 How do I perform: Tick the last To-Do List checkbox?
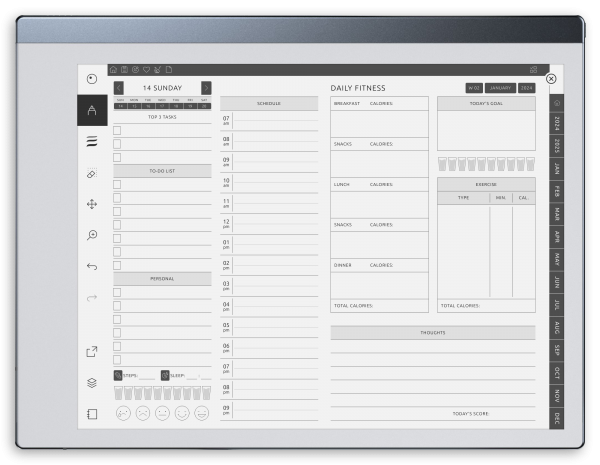tap(117, 265)
